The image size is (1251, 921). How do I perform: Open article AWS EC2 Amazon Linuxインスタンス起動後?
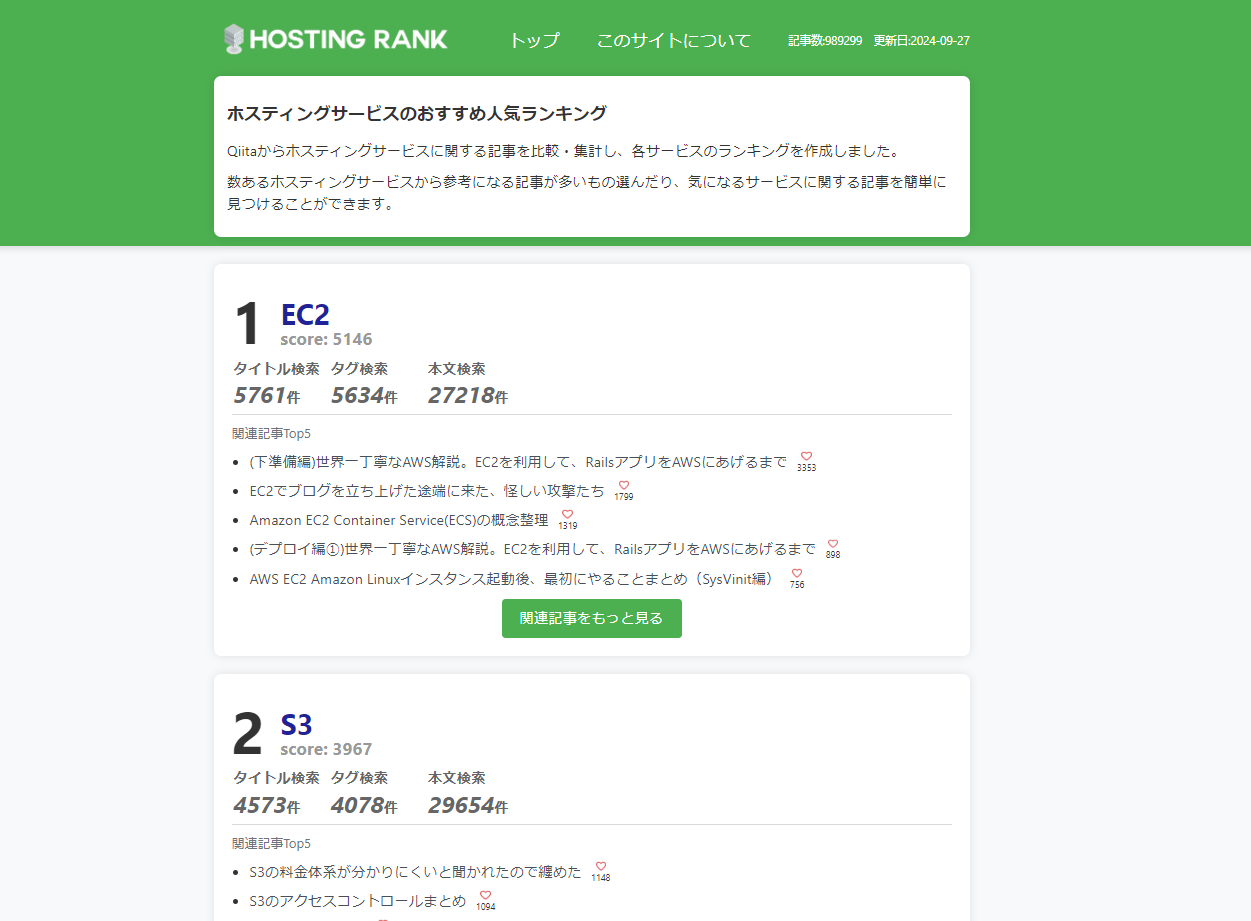tap(512, 579)
